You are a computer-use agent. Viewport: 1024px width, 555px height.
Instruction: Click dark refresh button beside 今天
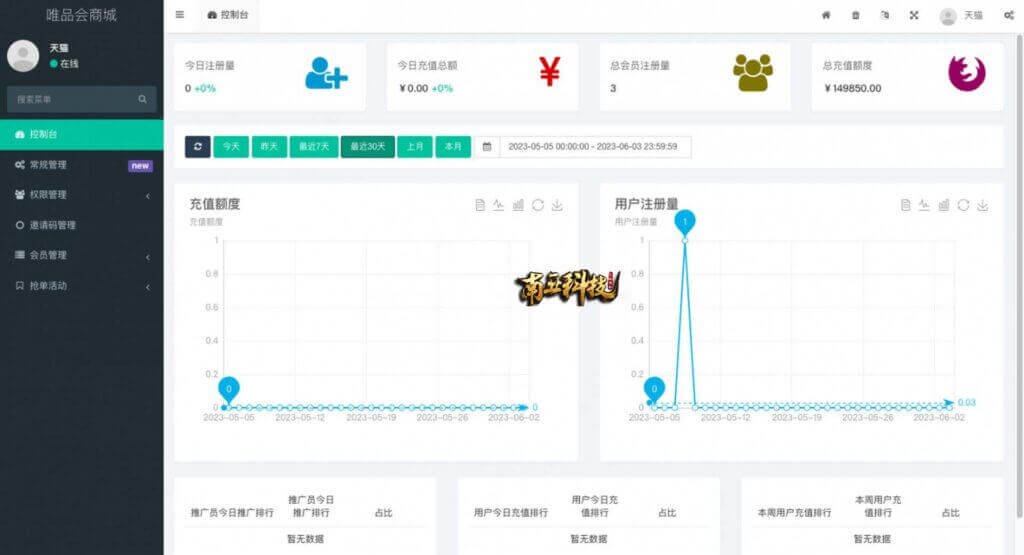[197, 146]
